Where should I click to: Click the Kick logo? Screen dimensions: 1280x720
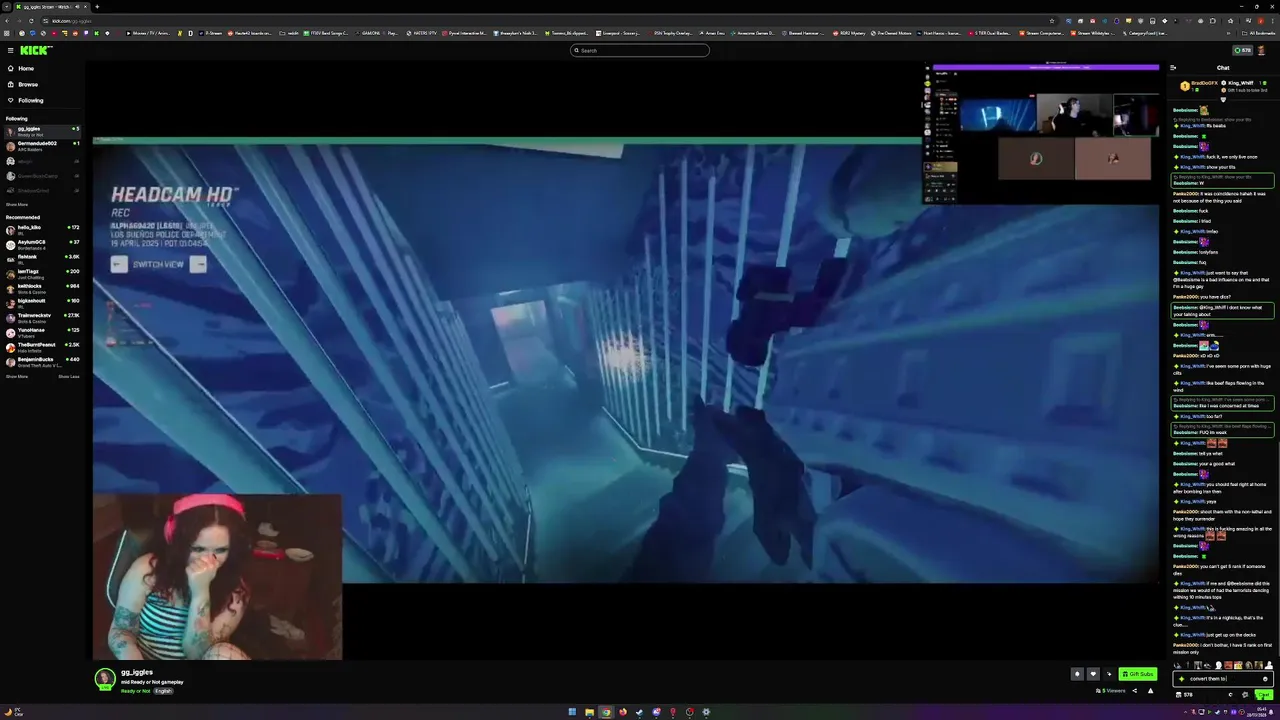(36, 50)
